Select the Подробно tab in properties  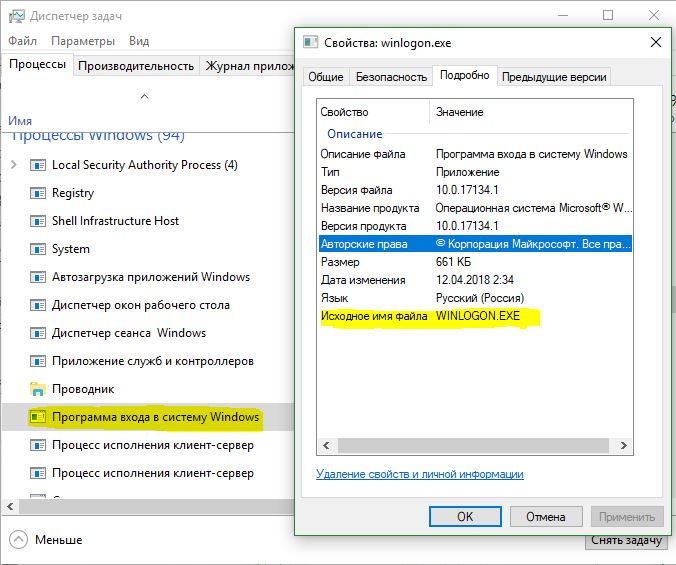coord(464,75)
